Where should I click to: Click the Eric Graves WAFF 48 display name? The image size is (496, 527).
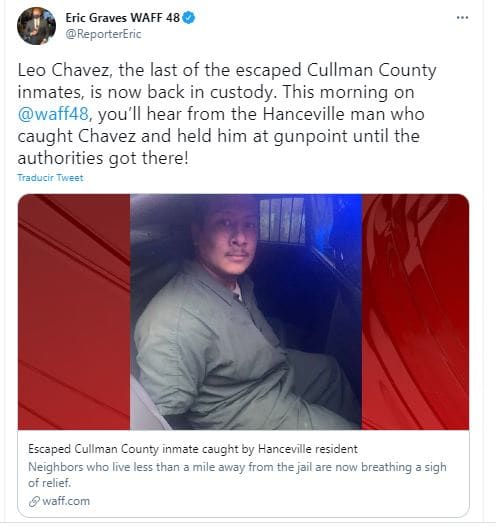122,17
